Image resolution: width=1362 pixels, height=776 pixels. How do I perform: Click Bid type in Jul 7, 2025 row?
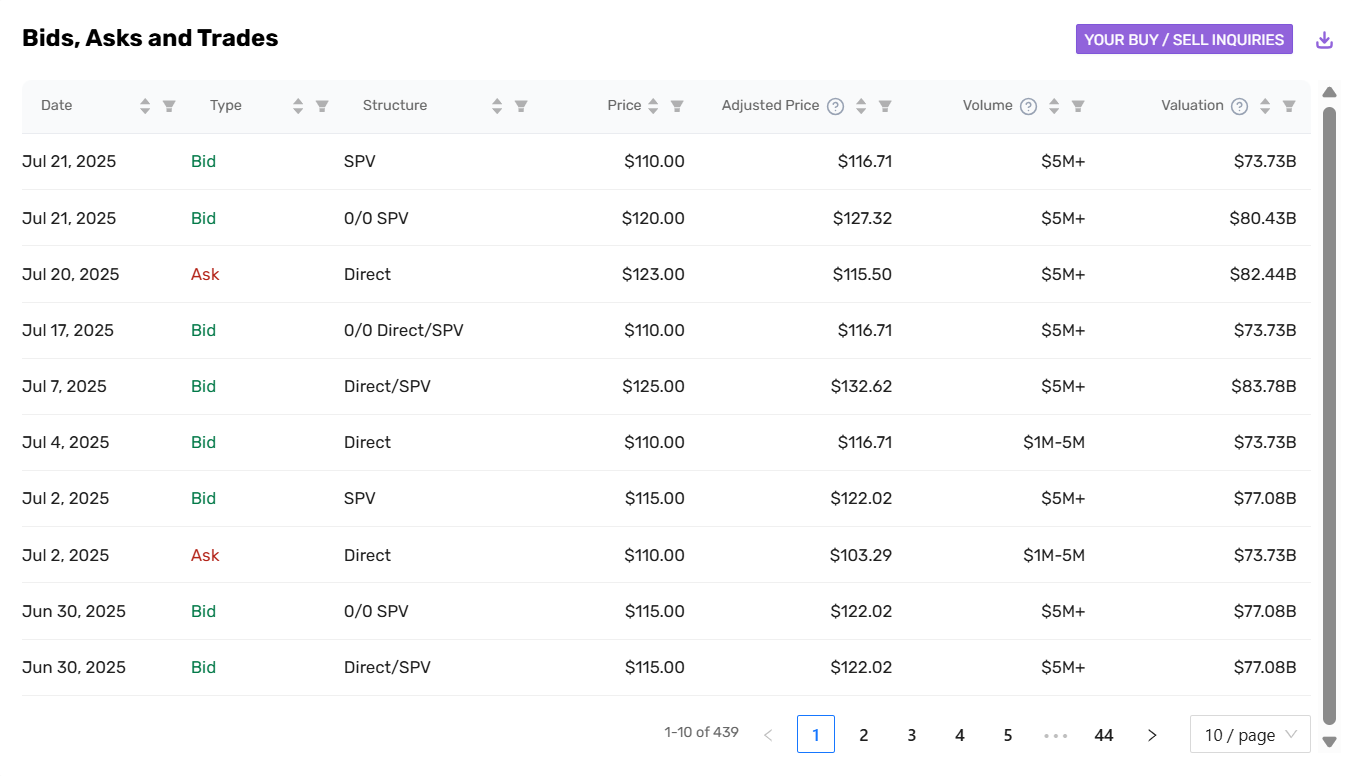pyautogui.click(x=203, y=386)
